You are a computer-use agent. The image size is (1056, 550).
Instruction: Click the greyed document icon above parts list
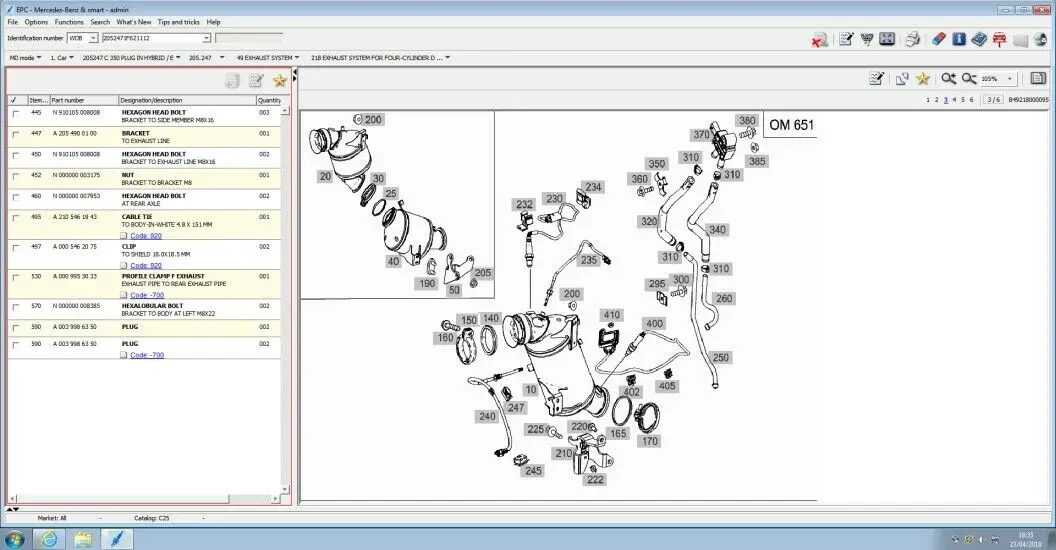(232, 81)
